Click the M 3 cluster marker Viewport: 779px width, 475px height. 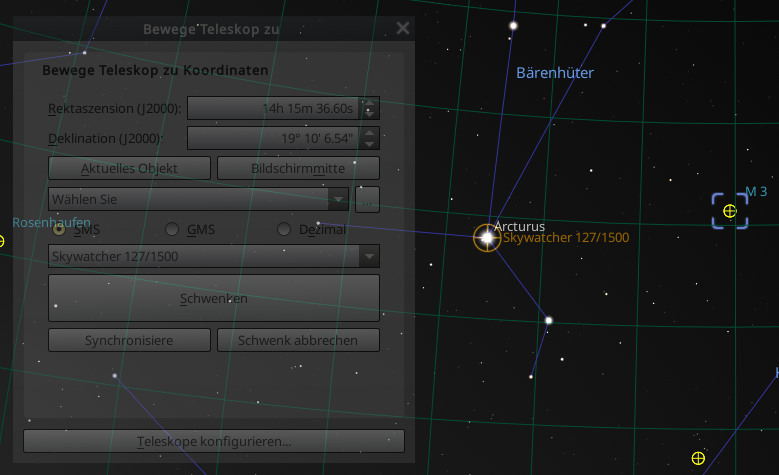click(x=730, y=211)
